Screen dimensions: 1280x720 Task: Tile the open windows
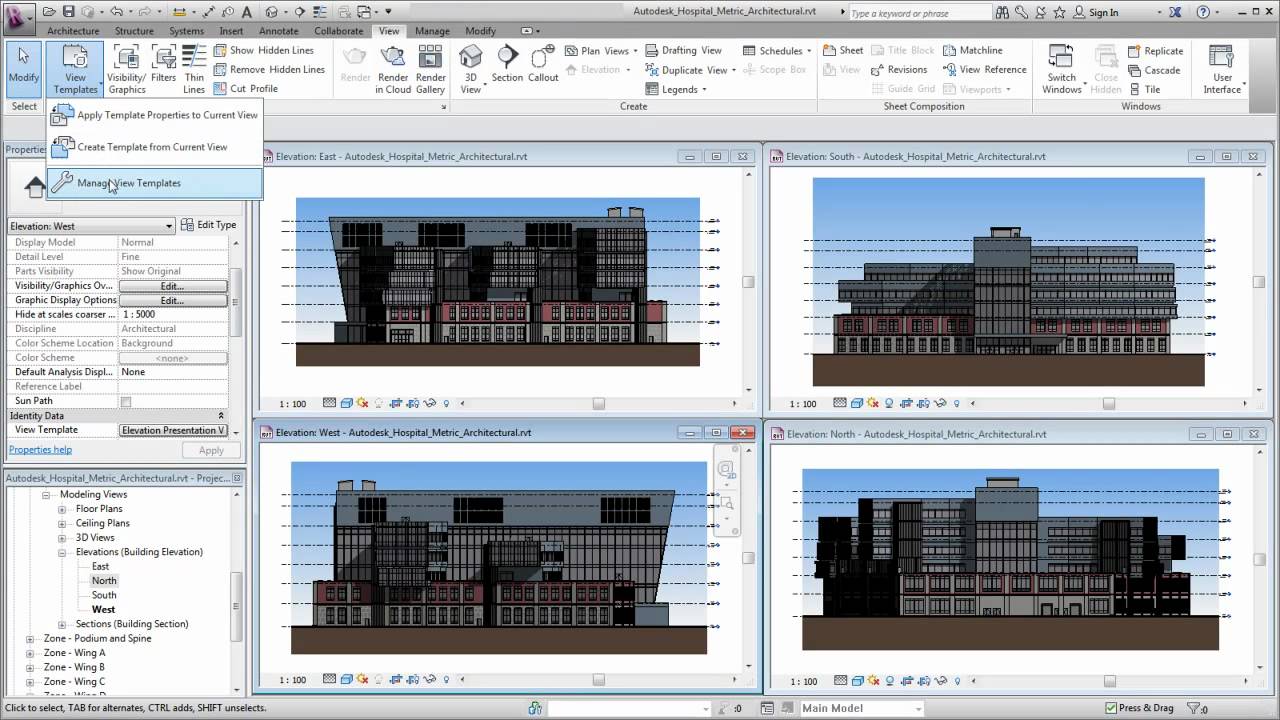point(1143,89)
